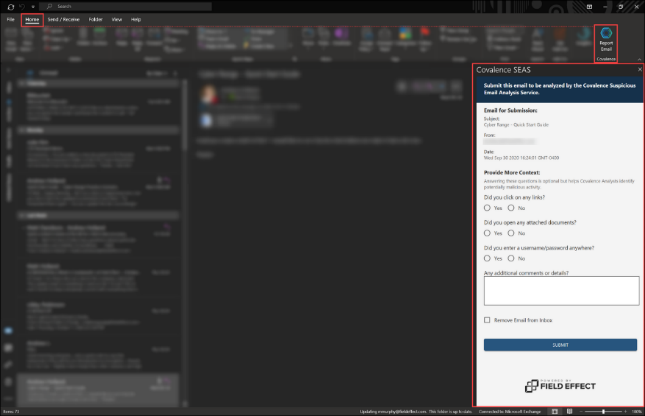Click the zoom slider handle in status bar
This screenshot has height=416, width=645.
(x=603, y=411)
